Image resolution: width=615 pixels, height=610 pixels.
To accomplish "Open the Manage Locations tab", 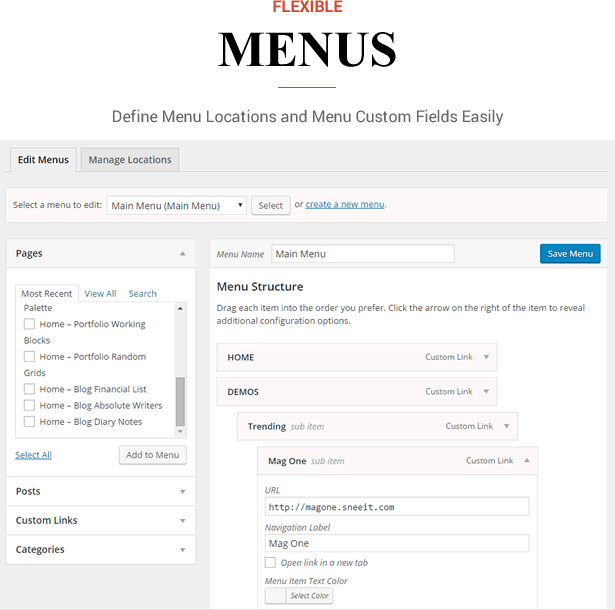I will tap(130, 160).
